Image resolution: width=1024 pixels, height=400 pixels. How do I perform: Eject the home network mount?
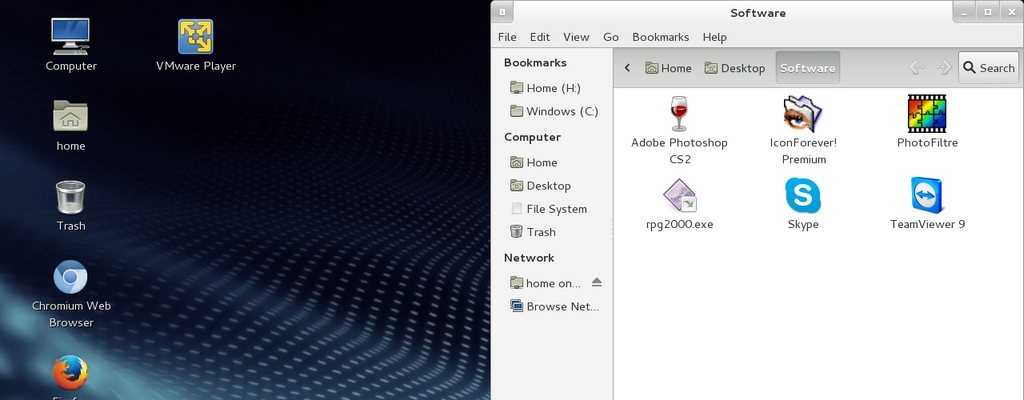597,283
